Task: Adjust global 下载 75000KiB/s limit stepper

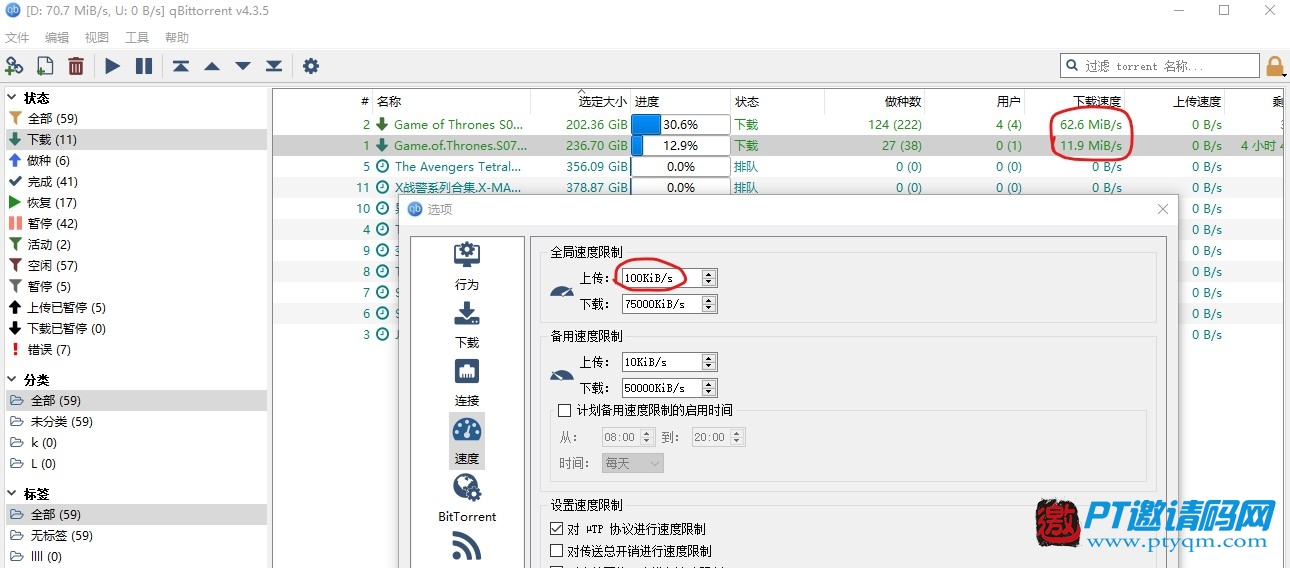Action: [709, 304]
